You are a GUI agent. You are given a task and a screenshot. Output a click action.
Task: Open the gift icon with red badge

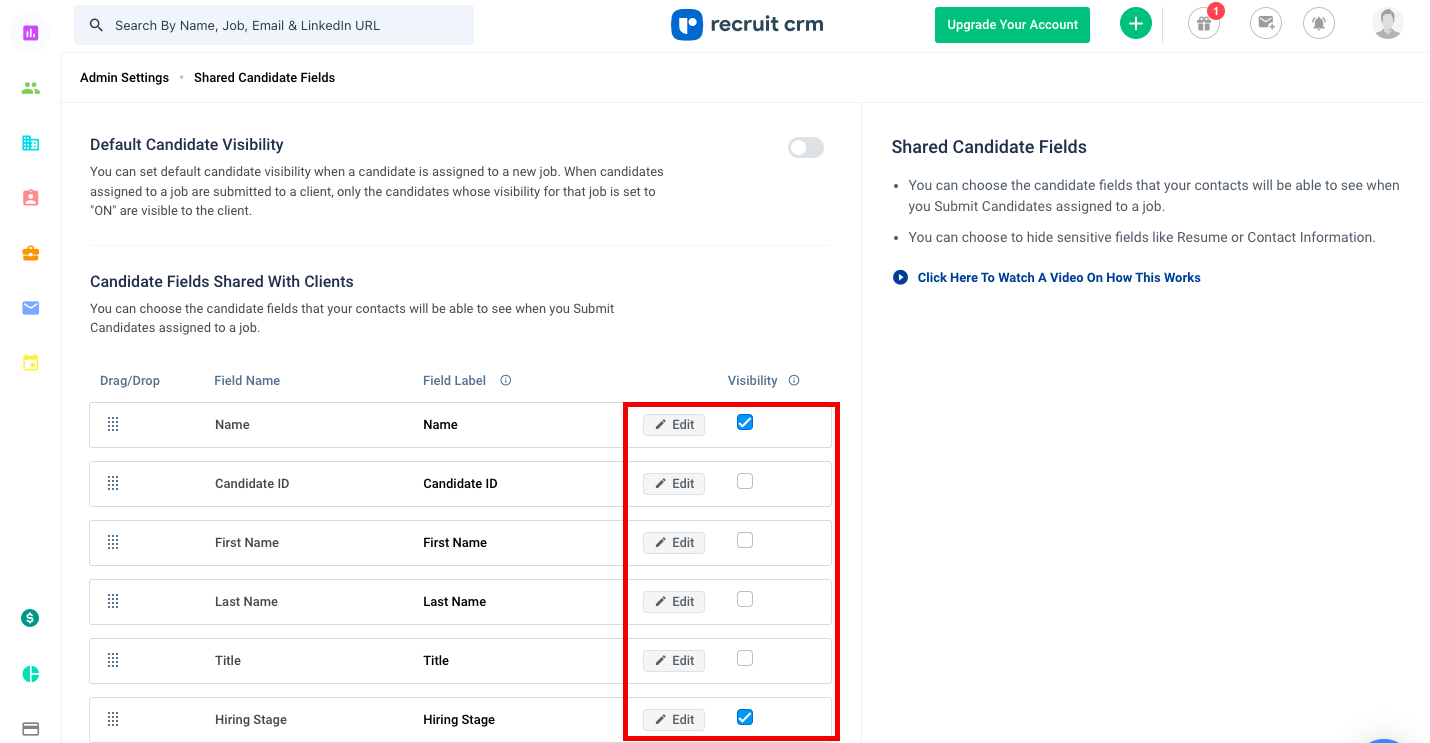coord(1204,24)
